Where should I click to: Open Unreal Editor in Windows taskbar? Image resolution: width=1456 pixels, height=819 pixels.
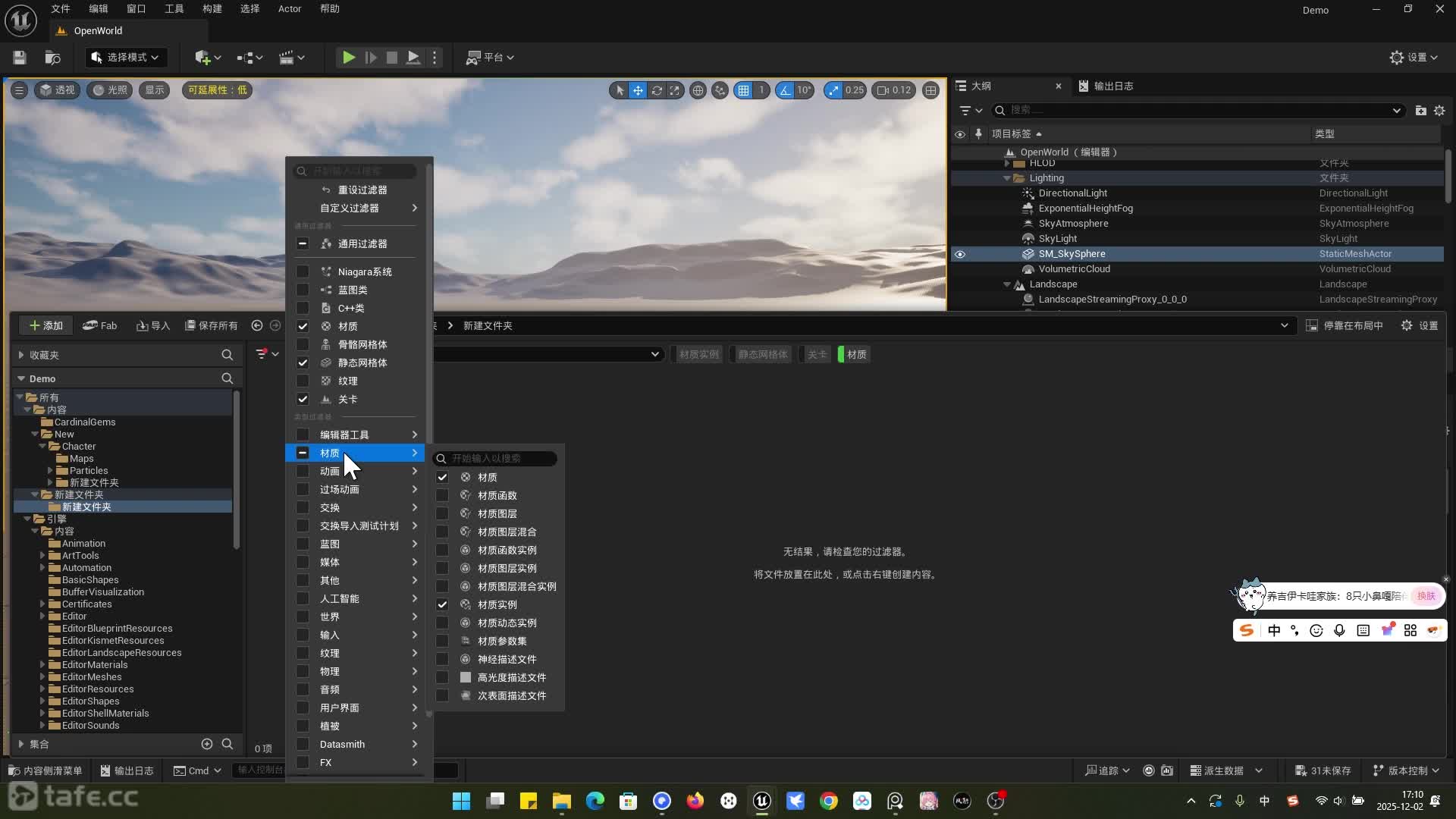(x=761, y=801)
